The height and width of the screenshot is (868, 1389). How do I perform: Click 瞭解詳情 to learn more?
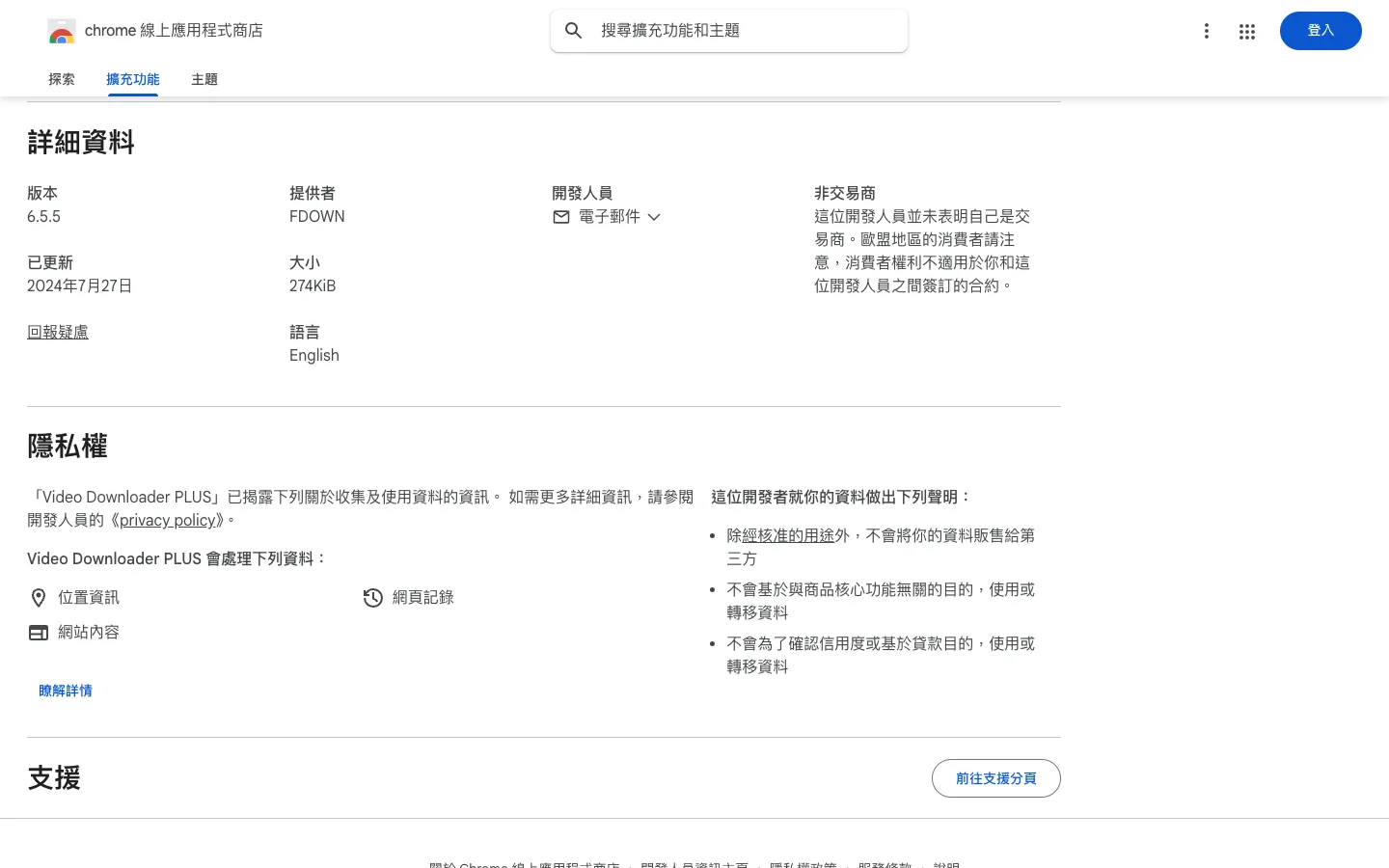66,691
